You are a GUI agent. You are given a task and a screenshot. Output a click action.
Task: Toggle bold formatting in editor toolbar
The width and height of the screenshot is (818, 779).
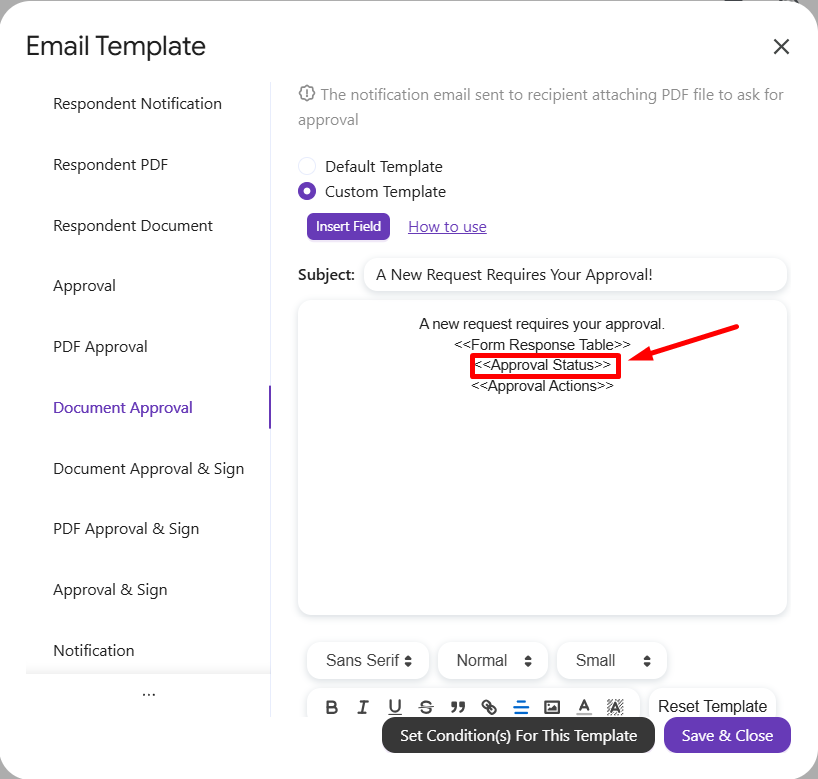[332, 707]
